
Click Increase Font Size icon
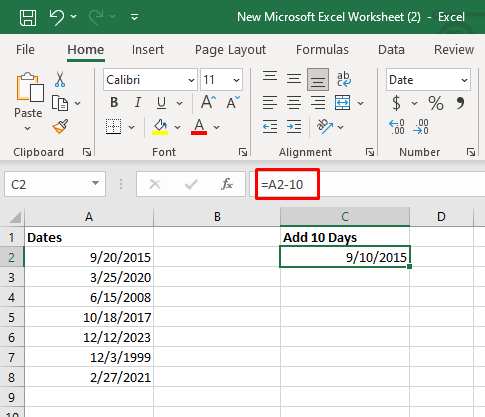[x=208, y=102]
